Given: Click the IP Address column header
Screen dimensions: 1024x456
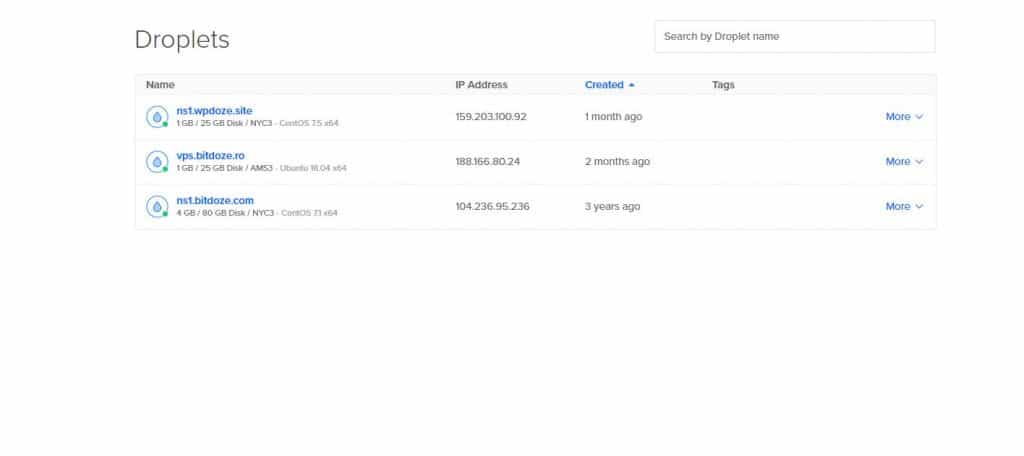Looking at the screenshot, I should (x=481, y=85).
